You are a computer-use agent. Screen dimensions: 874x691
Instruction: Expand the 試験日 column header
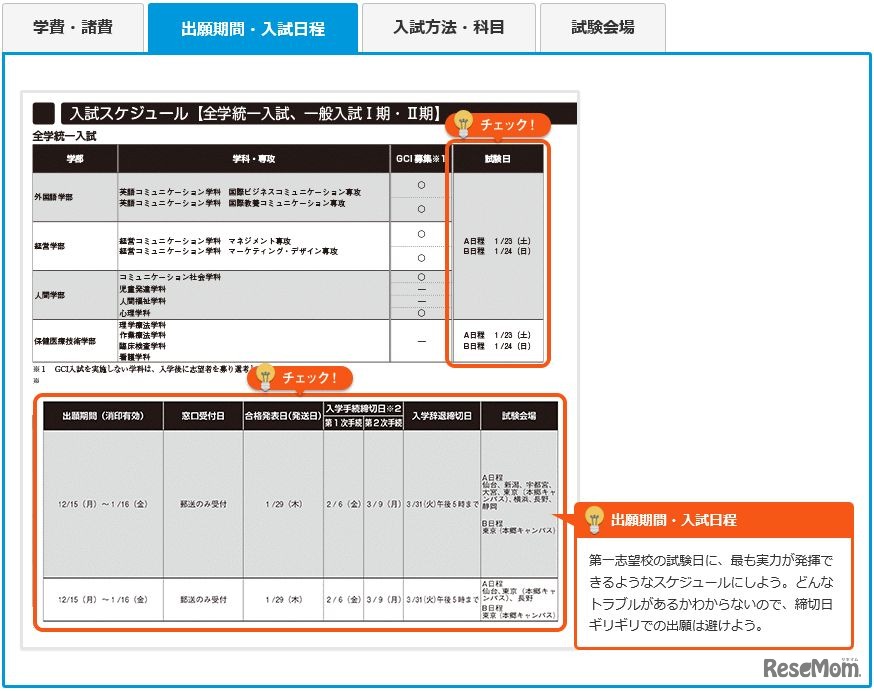click(x=497, y=157)
